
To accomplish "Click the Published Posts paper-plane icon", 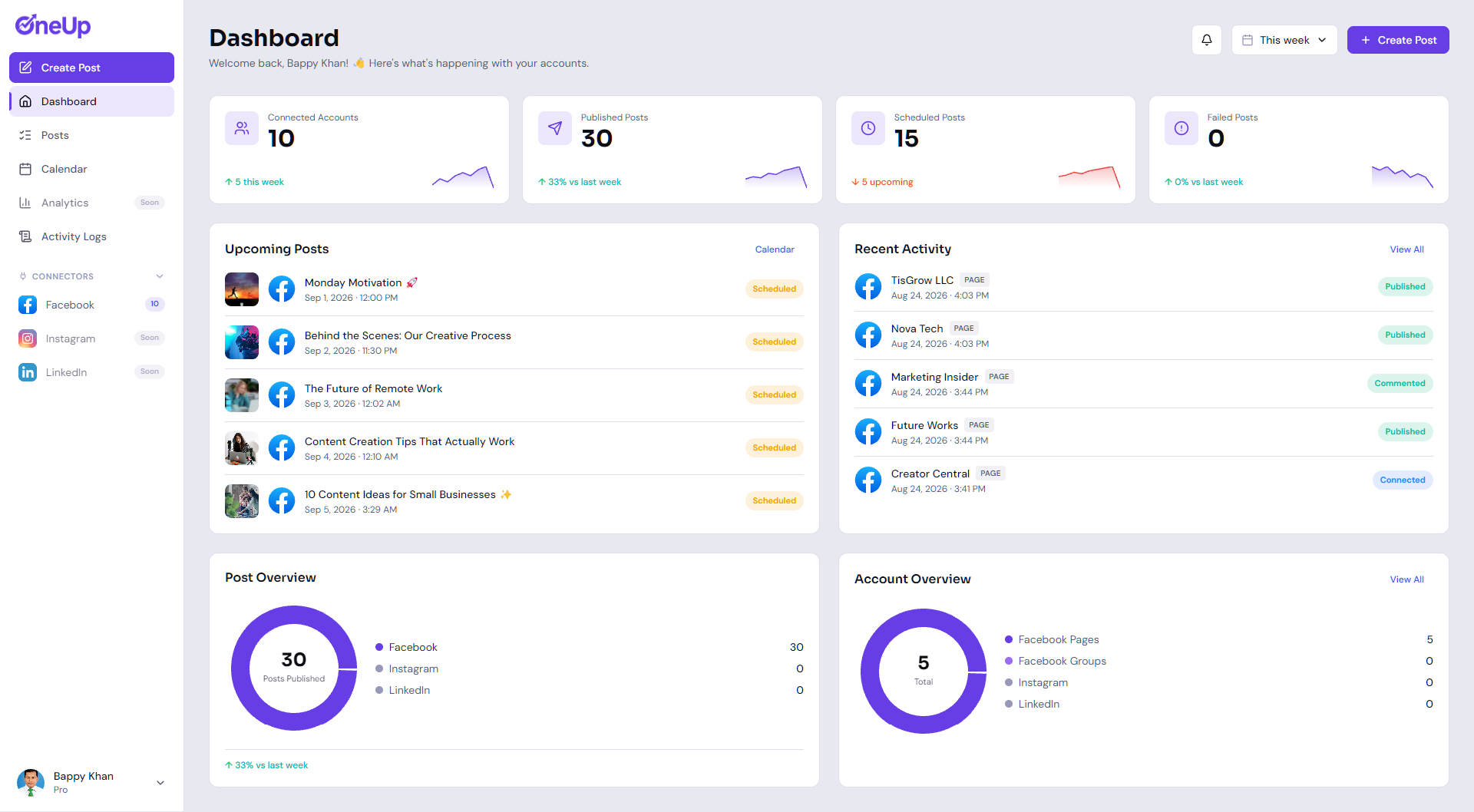I will [x=555, y=128].
